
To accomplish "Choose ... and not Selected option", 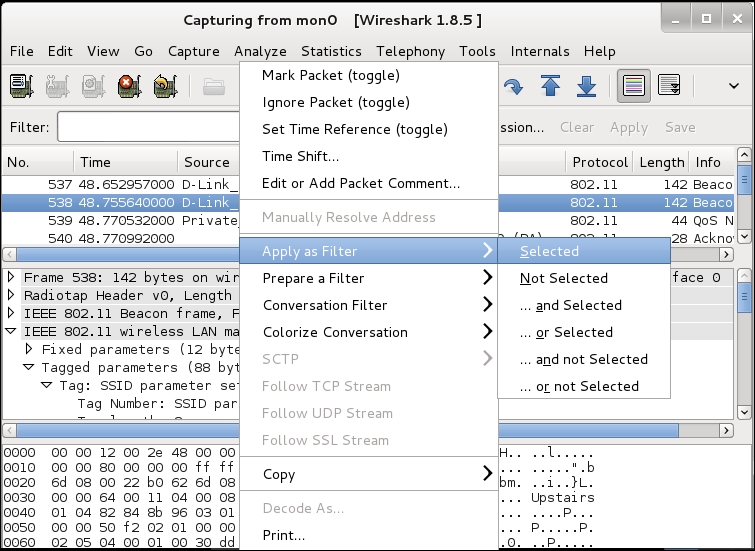I will (x=584, y=359).
